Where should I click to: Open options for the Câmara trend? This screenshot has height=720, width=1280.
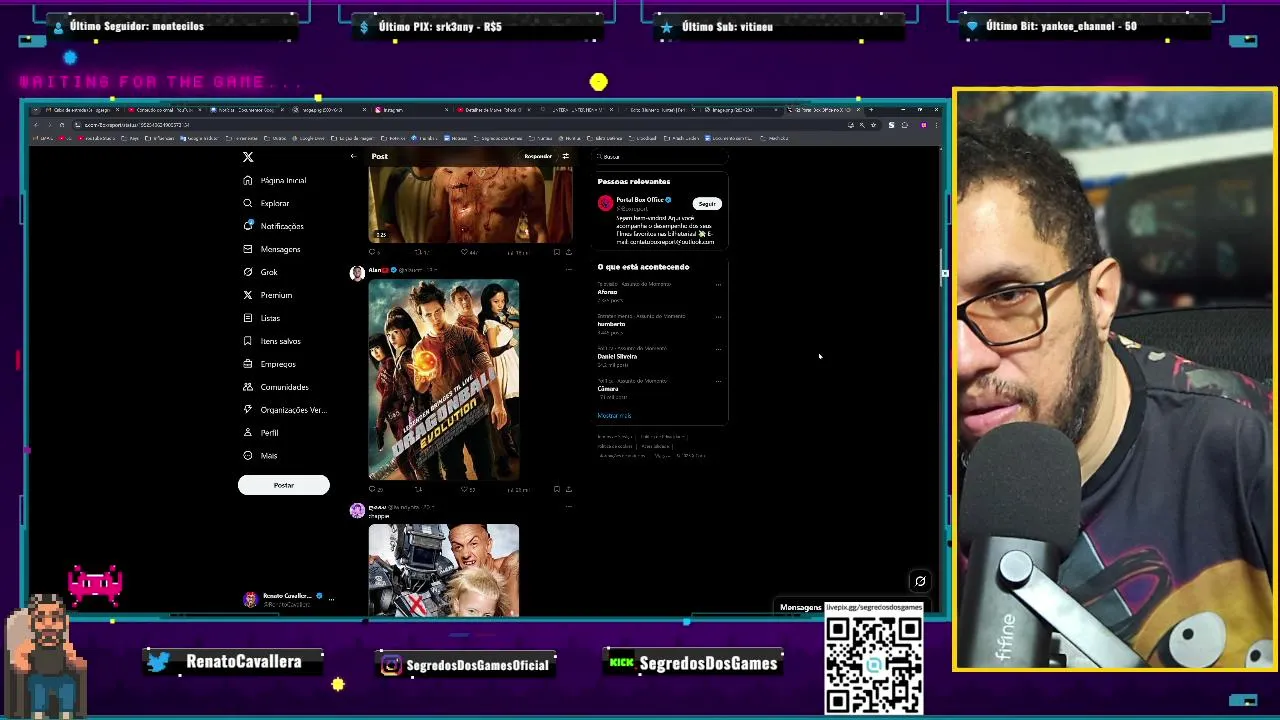718,381
